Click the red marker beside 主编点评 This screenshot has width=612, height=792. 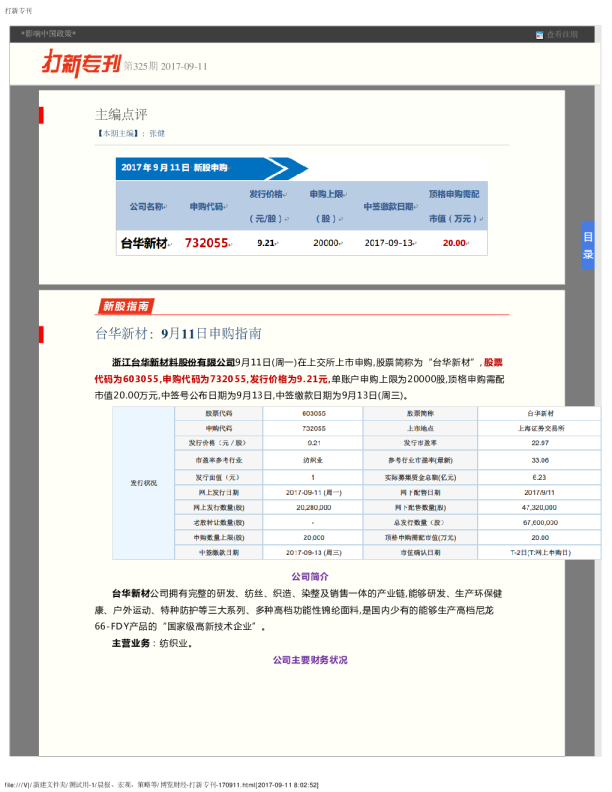click(41, 115)
